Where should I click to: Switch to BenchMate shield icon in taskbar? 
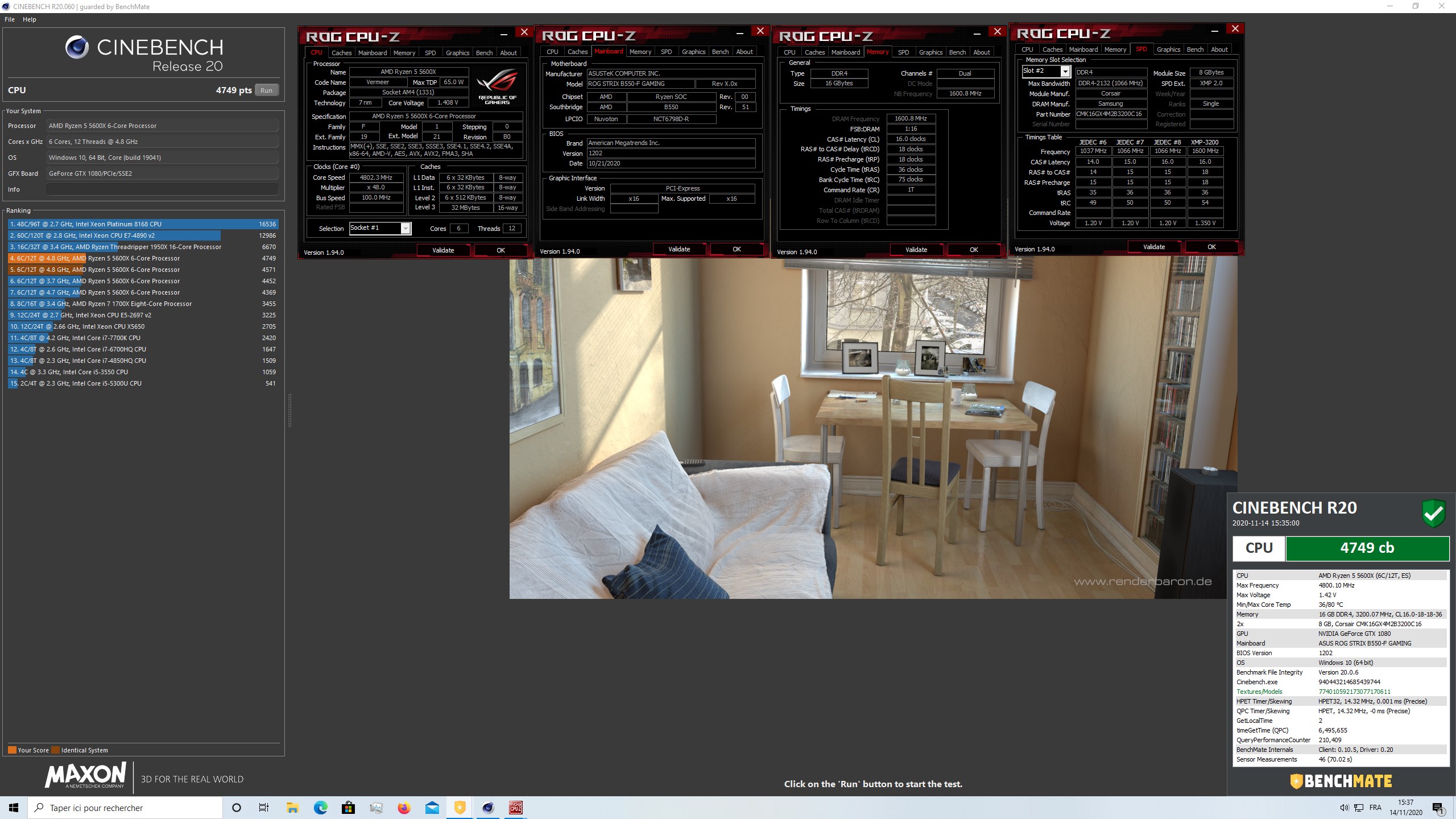coord(460,808)
